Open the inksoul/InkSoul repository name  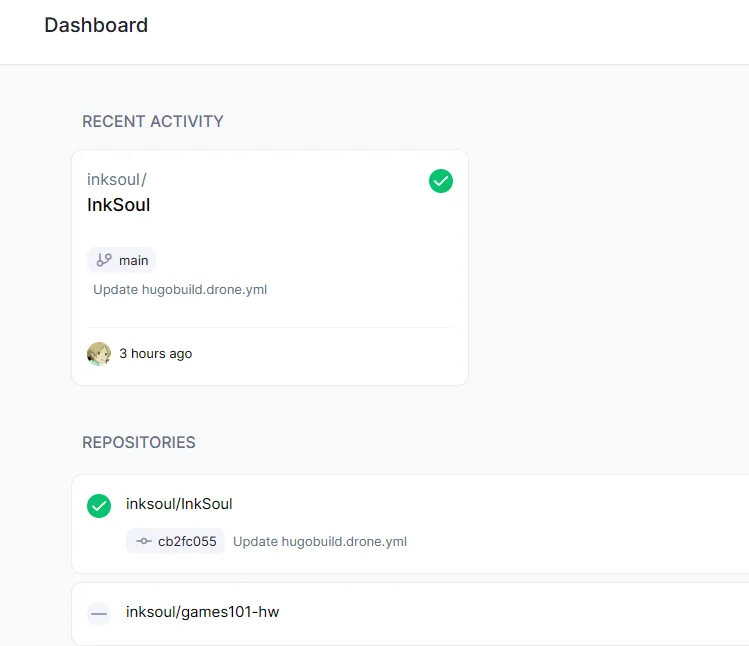(x=179, y=504)
